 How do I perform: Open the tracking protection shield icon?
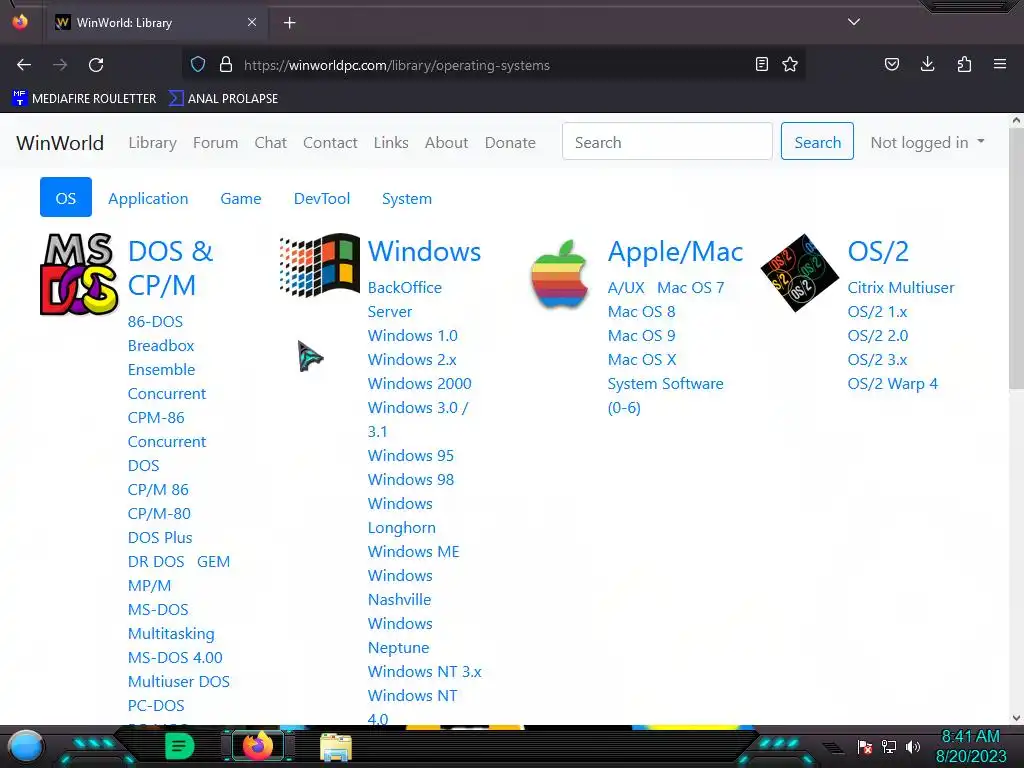coord(198,65)
